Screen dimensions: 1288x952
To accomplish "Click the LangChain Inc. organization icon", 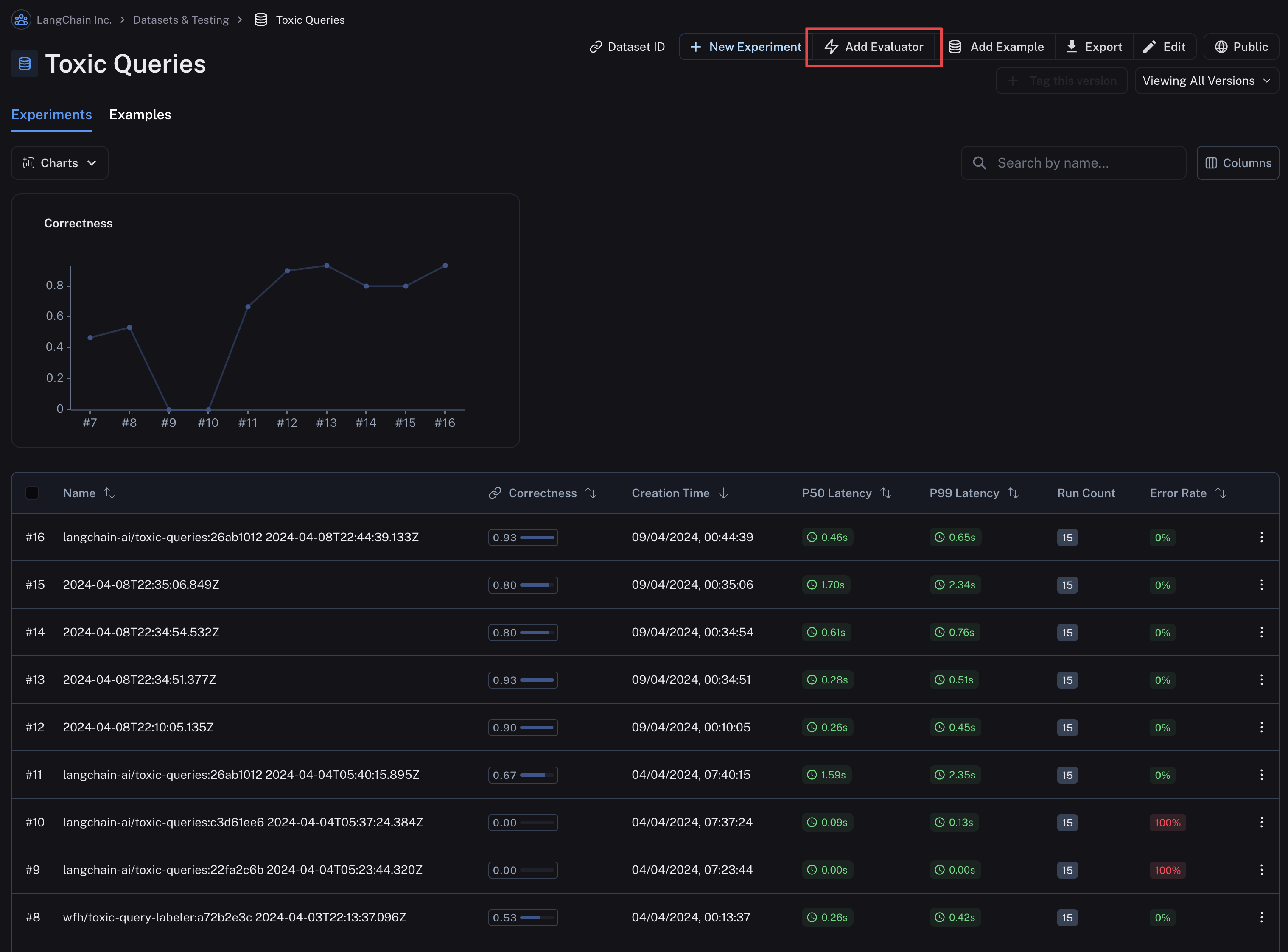I will coord(21,20).
